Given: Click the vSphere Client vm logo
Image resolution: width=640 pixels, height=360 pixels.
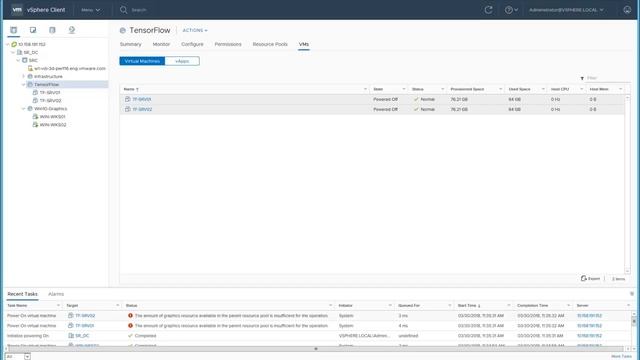Looking at the screenshot, I should pyautogui.click(x=17, y=9).
